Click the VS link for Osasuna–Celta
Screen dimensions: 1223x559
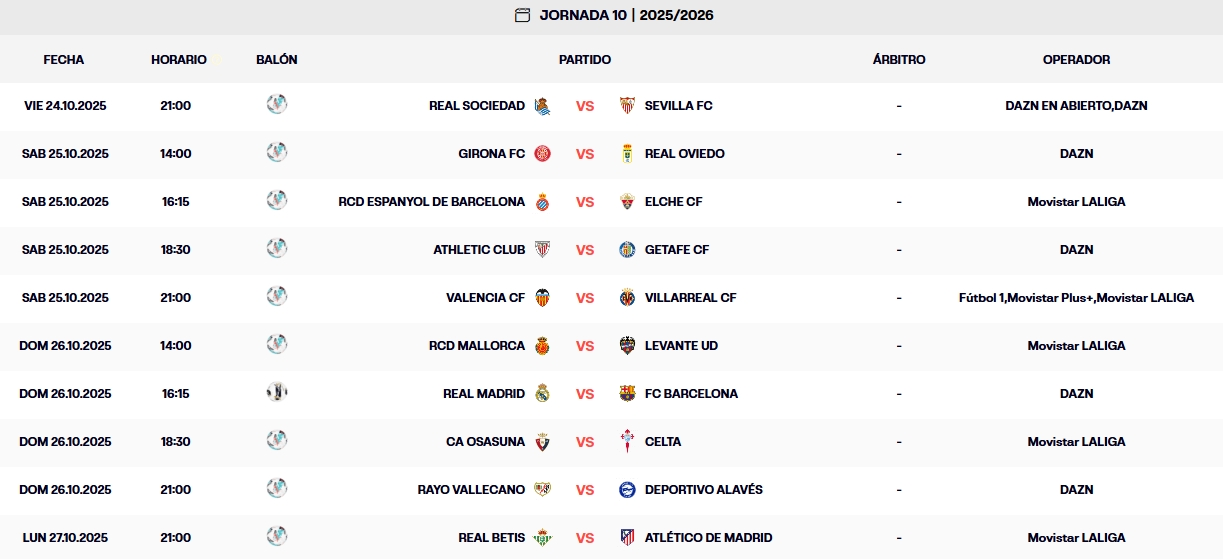coord(585,442)
